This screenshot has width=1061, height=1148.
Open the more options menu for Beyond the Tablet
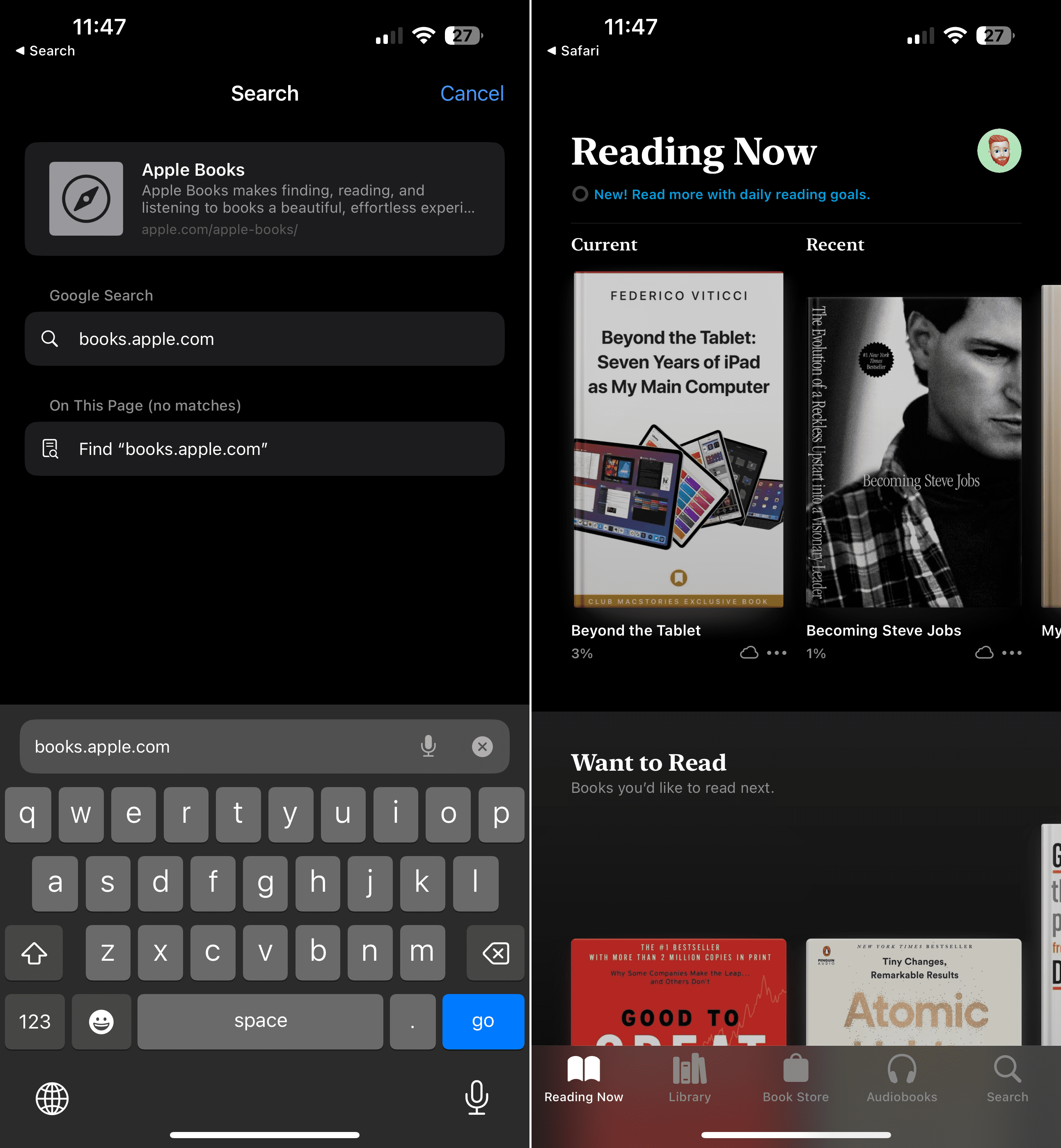[777, 653]
